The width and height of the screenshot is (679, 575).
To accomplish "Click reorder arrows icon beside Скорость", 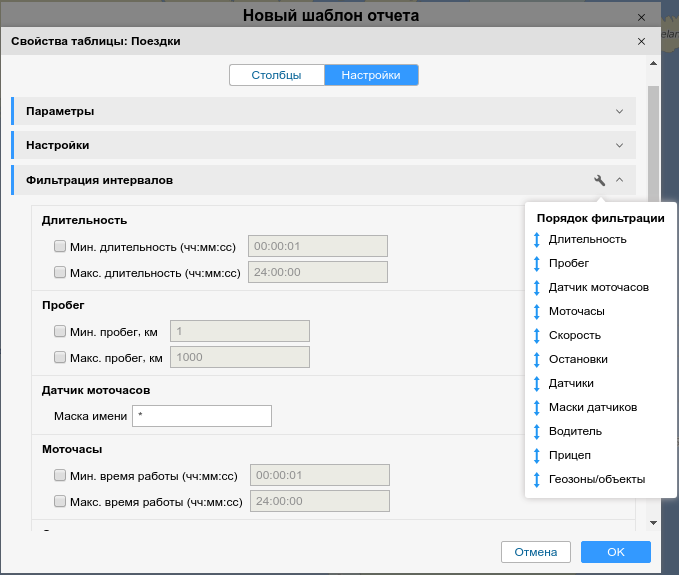I will 536,336.
